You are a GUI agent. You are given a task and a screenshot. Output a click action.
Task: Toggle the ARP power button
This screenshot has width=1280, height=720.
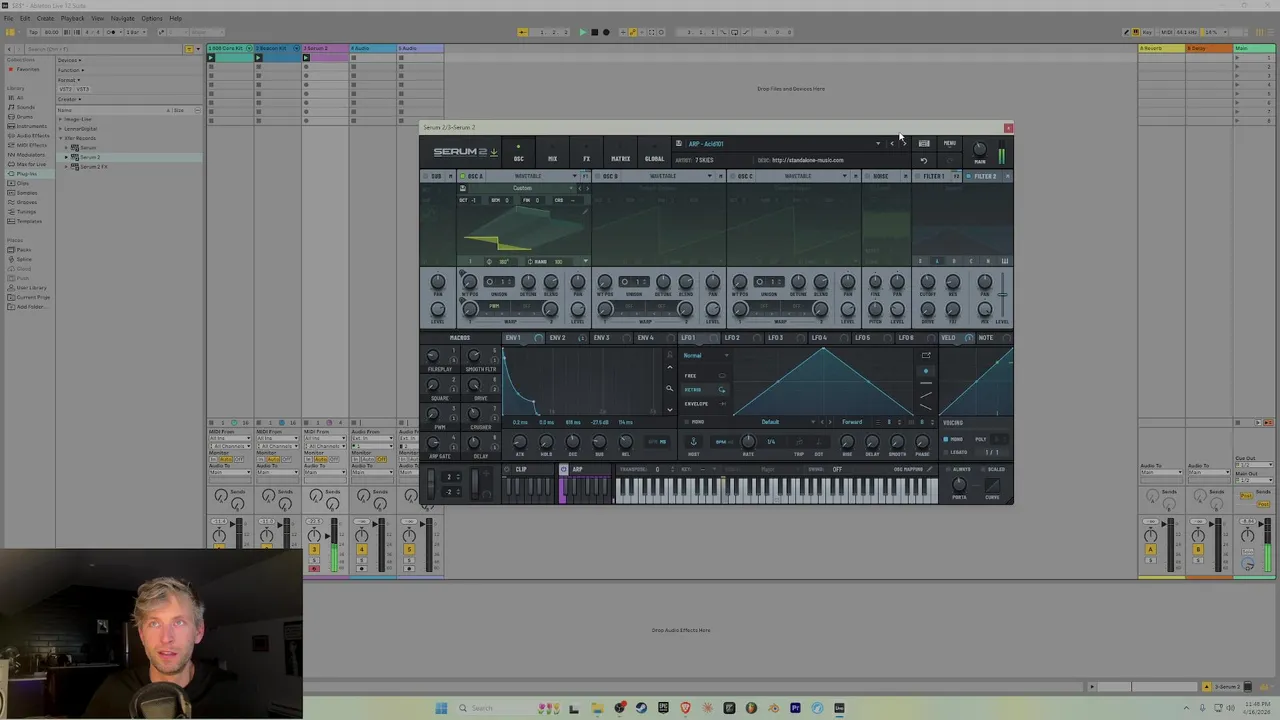565,469
